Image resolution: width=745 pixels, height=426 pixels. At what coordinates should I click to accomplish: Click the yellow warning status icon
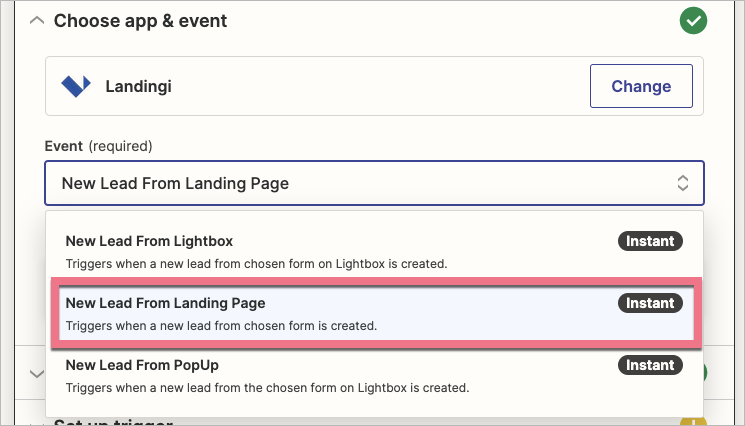[693, 423]
